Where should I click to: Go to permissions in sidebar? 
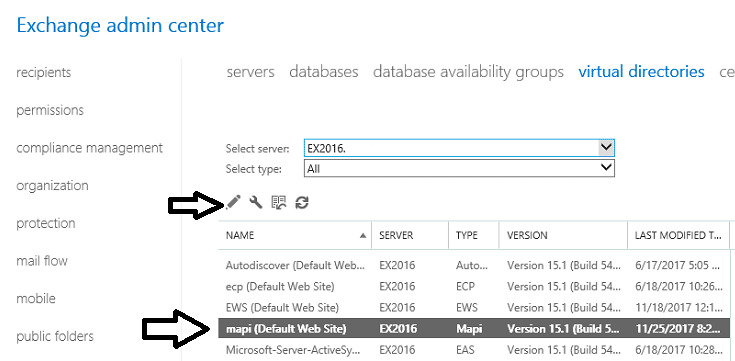click(50, 110)
